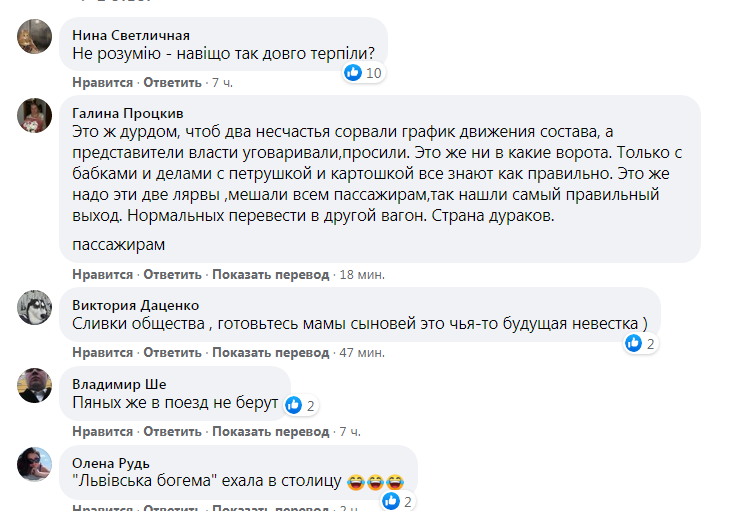Open Олена Рудь's profile avatar

point(35,463)
